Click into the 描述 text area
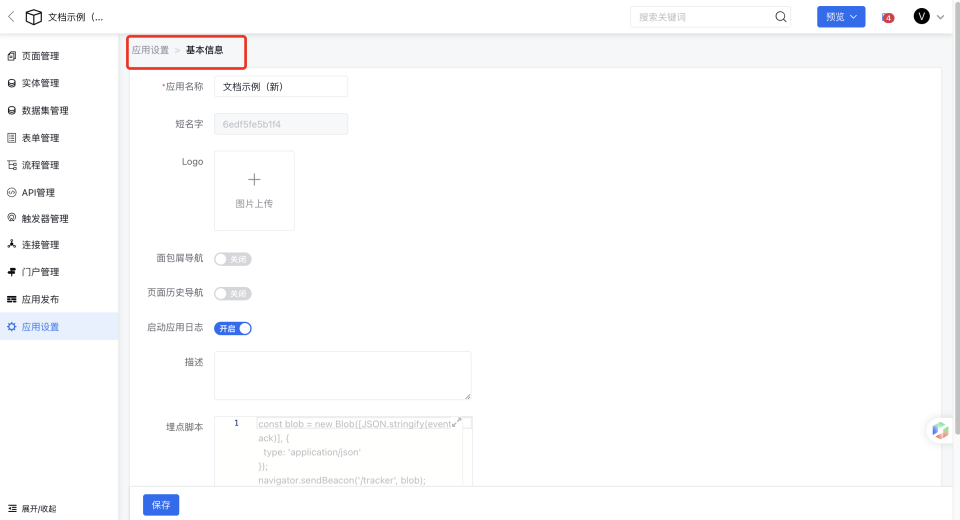Image resolution: width=960 pixels, height=520 pixels. click(x=342, y=375)
